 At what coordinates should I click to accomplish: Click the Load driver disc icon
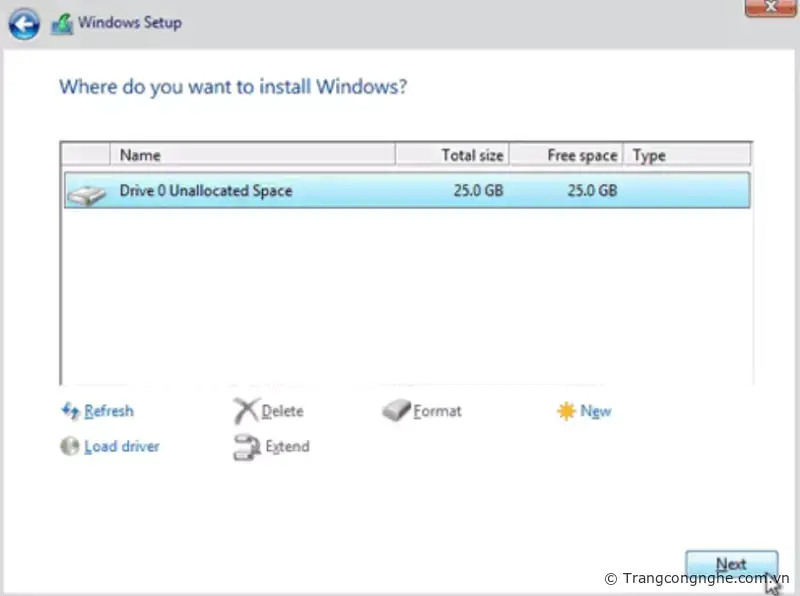point(70,447)
